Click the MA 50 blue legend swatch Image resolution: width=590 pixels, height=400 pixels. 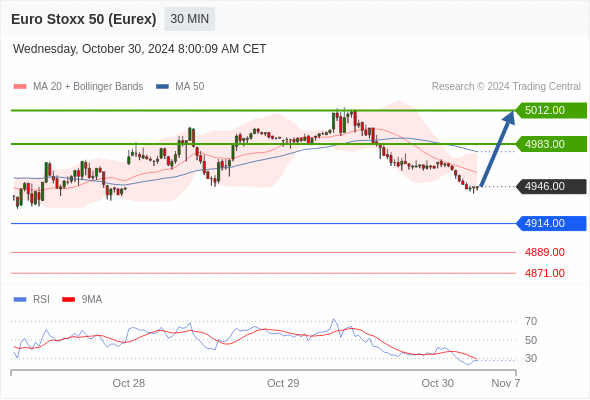click(x=162, y=87)
